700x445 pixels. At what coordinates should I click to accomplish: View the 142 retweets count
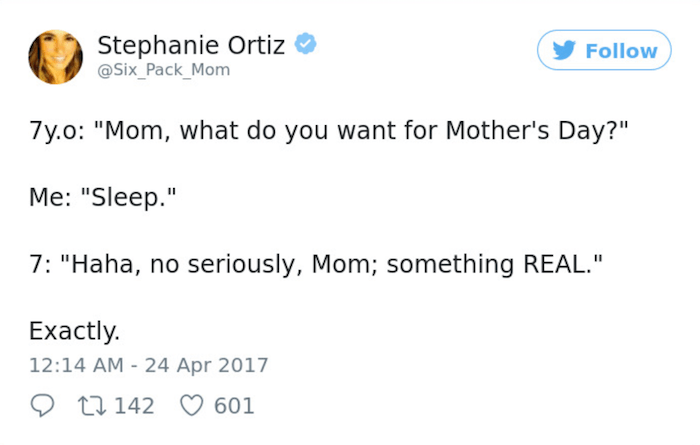tap(134, 406)
